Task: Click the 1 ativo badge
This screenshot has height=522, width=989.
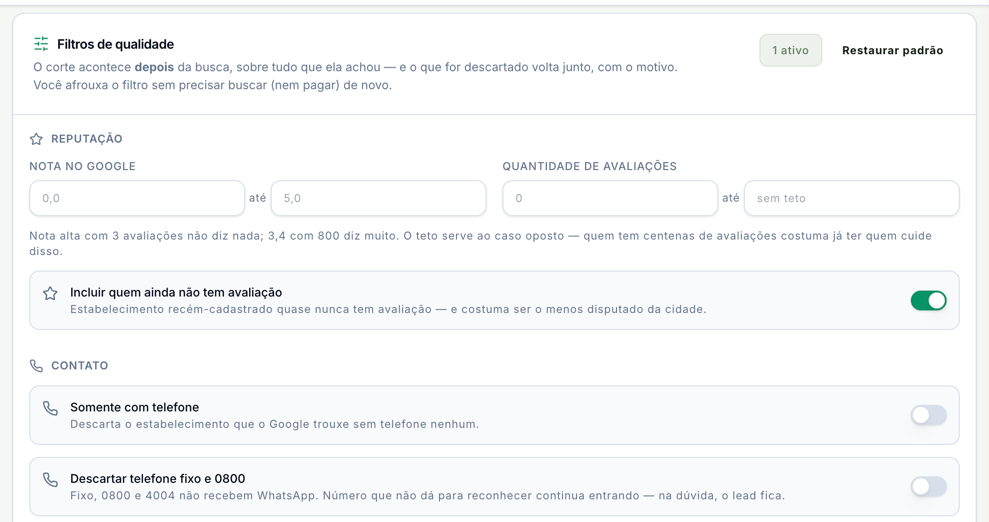Action: coord(790,50)
